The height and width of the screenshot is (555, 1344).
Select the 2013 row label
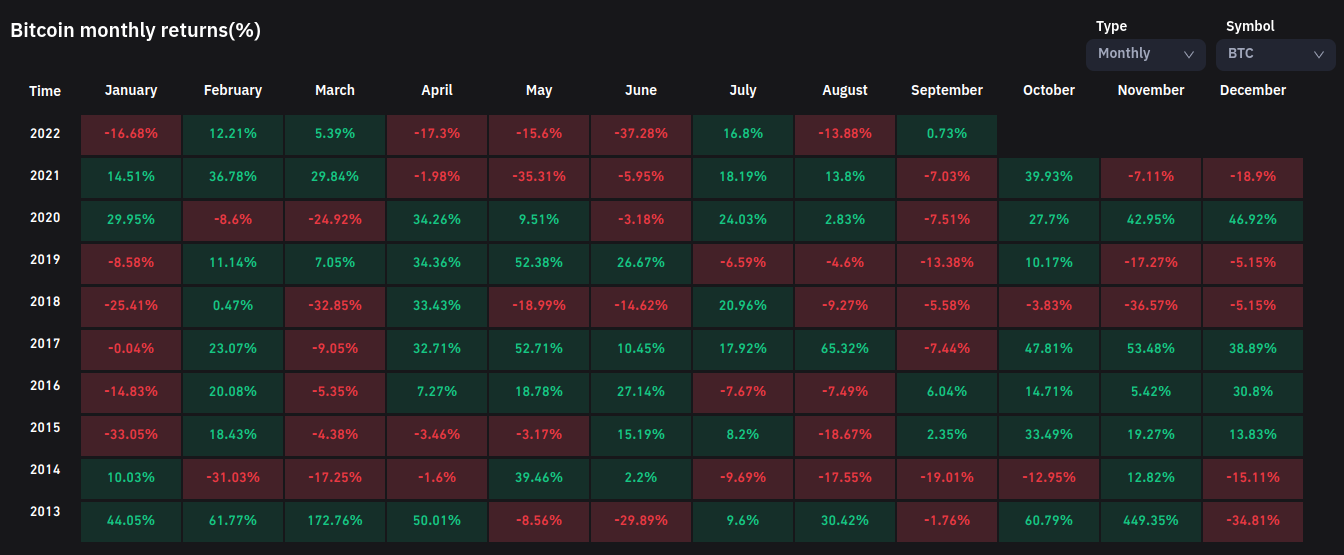pos(45,512)
